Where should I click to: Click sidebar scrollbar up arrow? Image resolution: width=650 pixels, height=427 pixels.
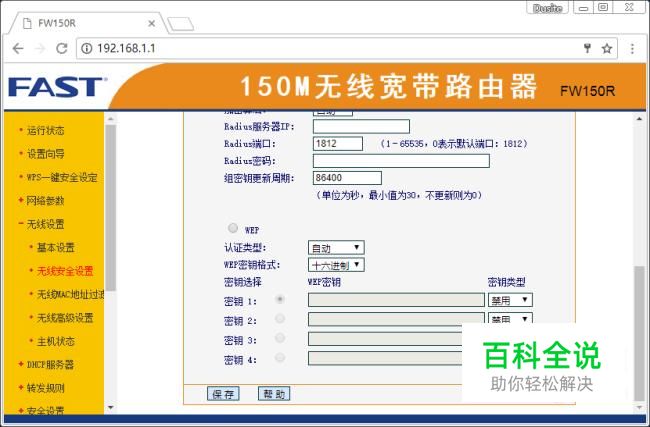point(110,119)
